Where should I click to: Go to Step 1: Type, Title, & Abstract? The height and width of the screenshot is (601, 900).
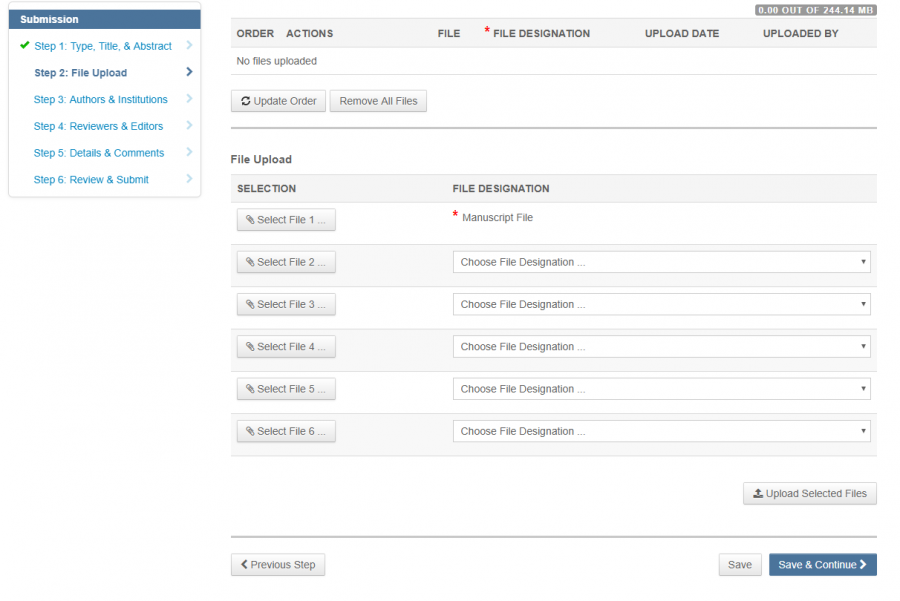click(x=103, y=46)
